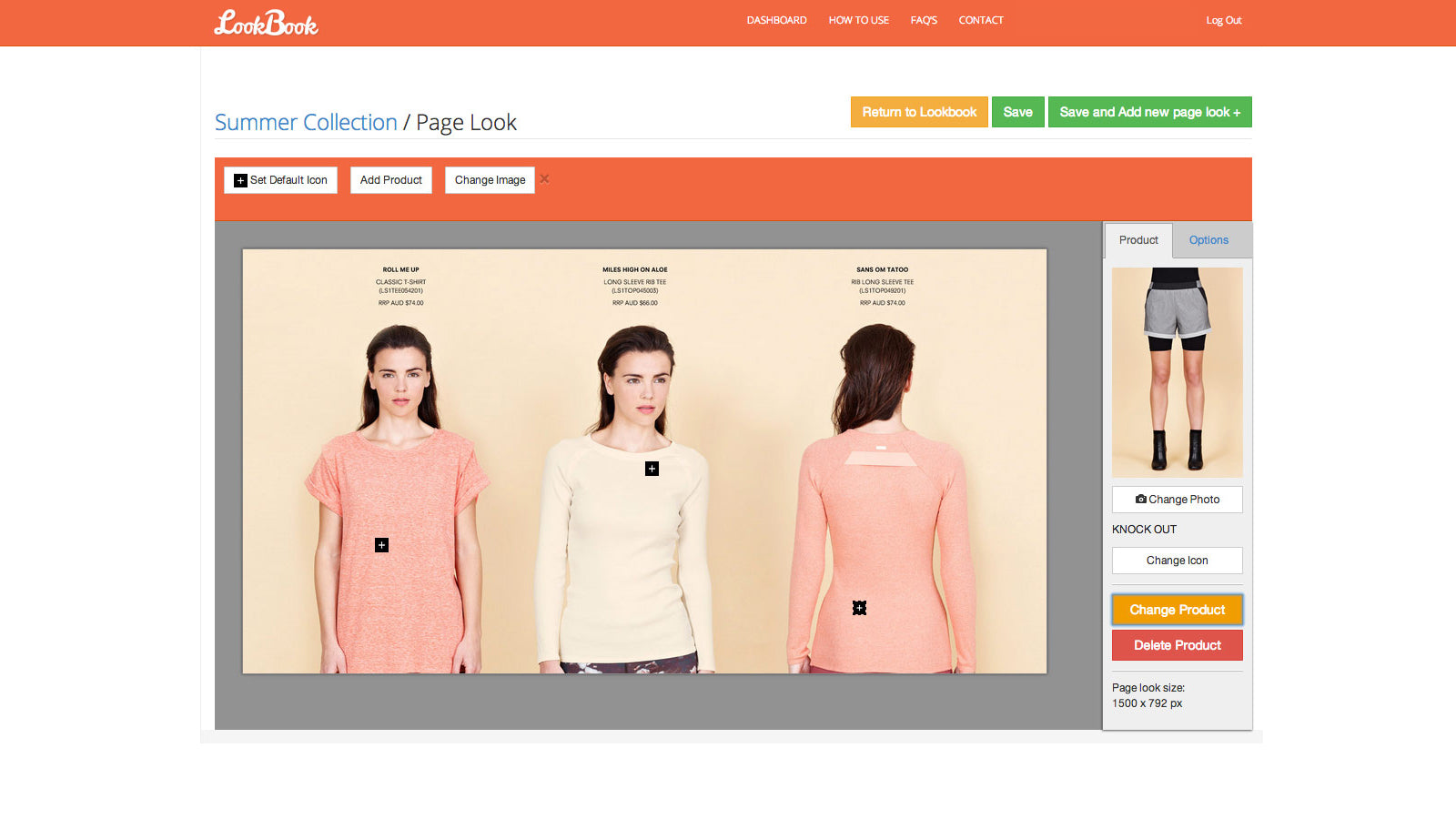Click the CONTACT navigation item
This screenshot has width=1456, height=819.
(980, 20)
